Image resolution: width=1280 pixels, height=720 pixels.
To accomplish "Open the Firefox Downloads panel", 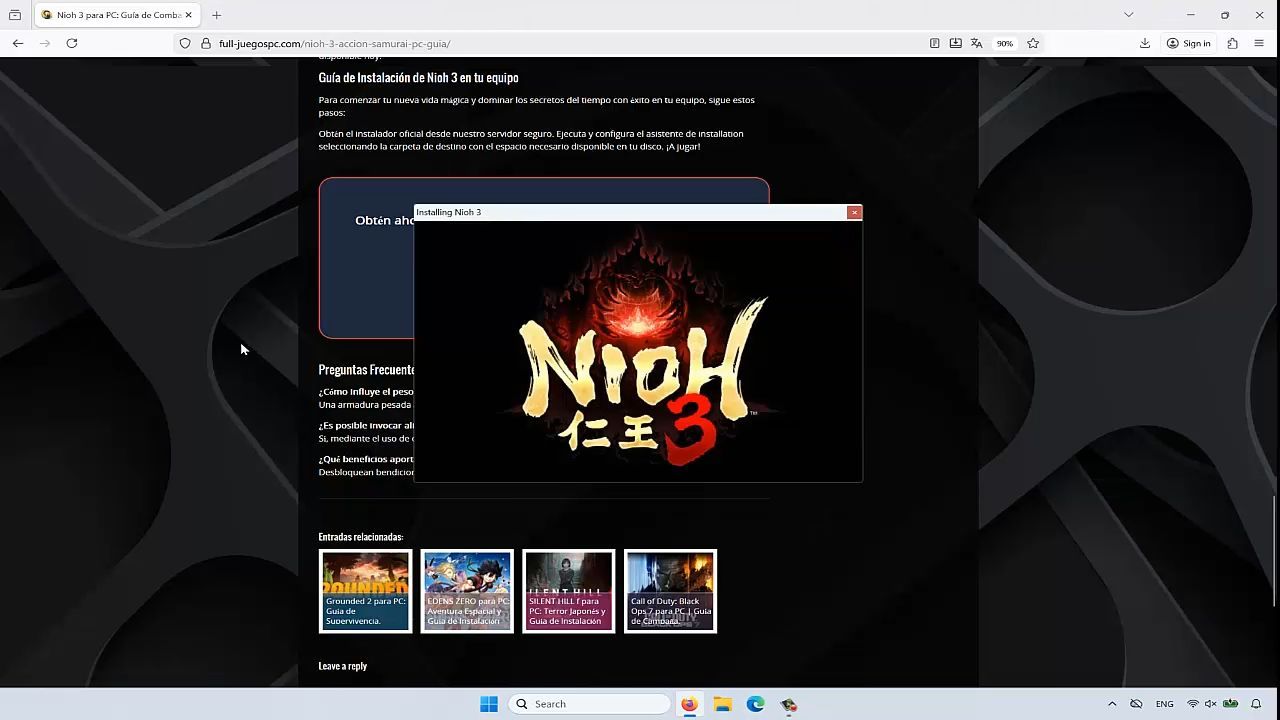I will (x=1145, y=43).
